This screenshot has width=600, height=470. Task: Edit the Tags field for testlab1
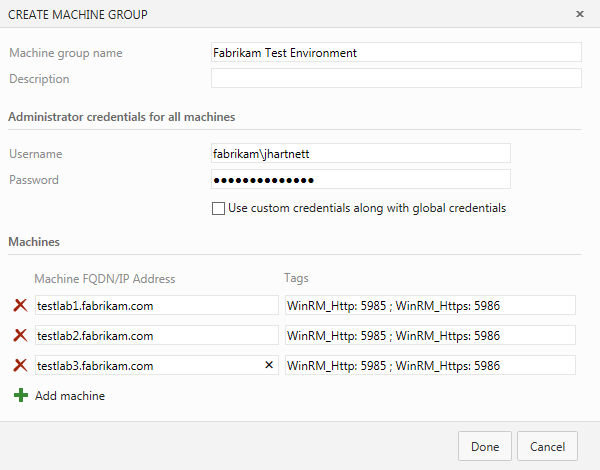430,306
